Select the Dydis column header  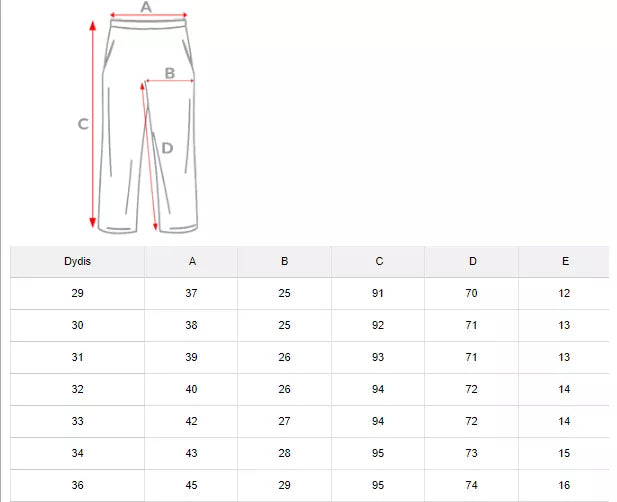pos(78,262)
